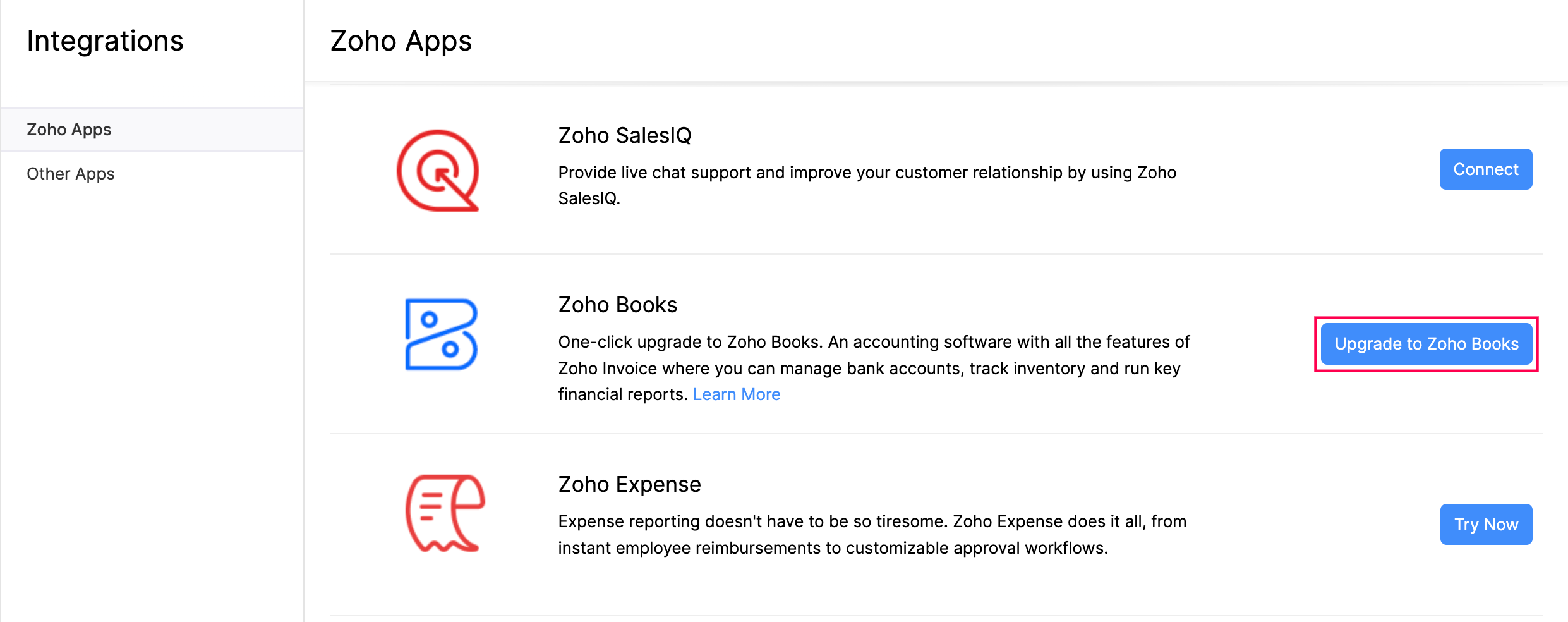This screenshot has height=622, width=1568.
Task: Click the divider between SalesIQ and Books
Action: (x=935, y=254)
